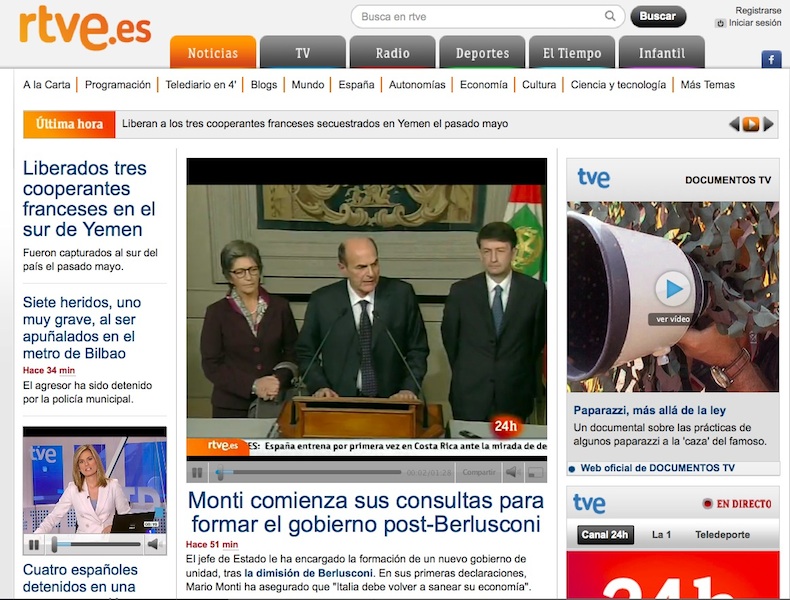Open the El Tiempo tab

click(x=572, y=52)
